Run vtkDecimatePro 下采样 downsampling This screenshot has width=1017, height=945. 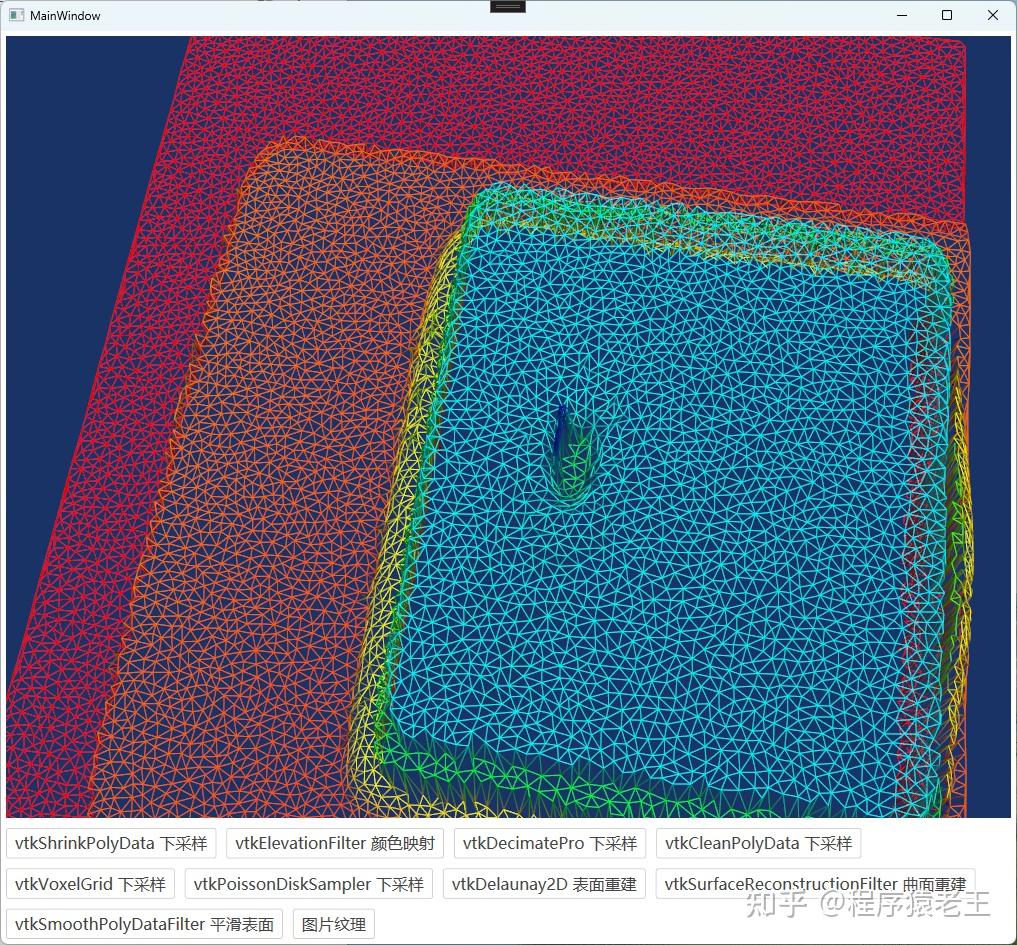(x=549, y=843)
